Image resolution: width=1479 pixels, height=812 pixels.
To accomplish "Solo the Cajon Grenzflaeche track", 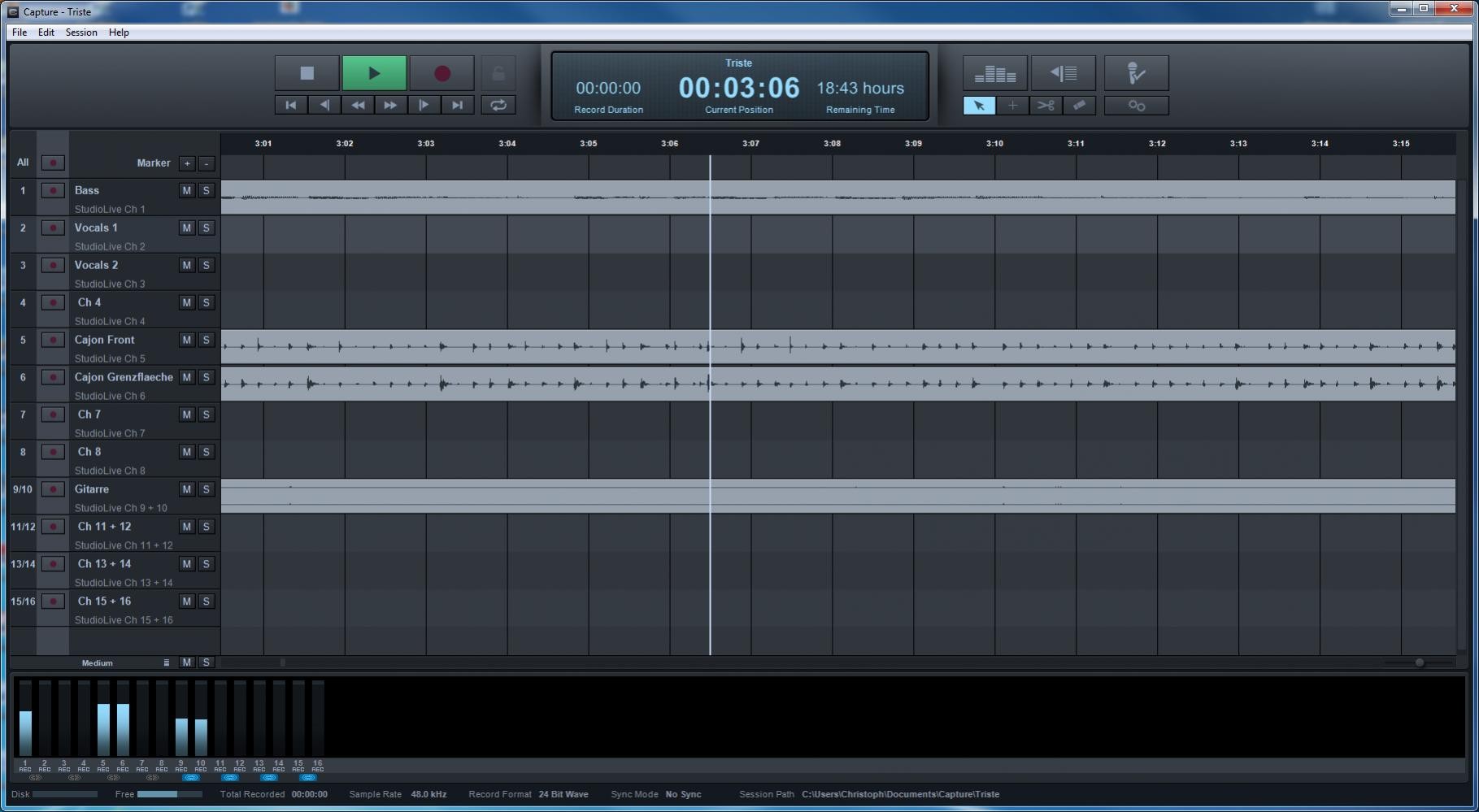I will click(x=207, y=377).
